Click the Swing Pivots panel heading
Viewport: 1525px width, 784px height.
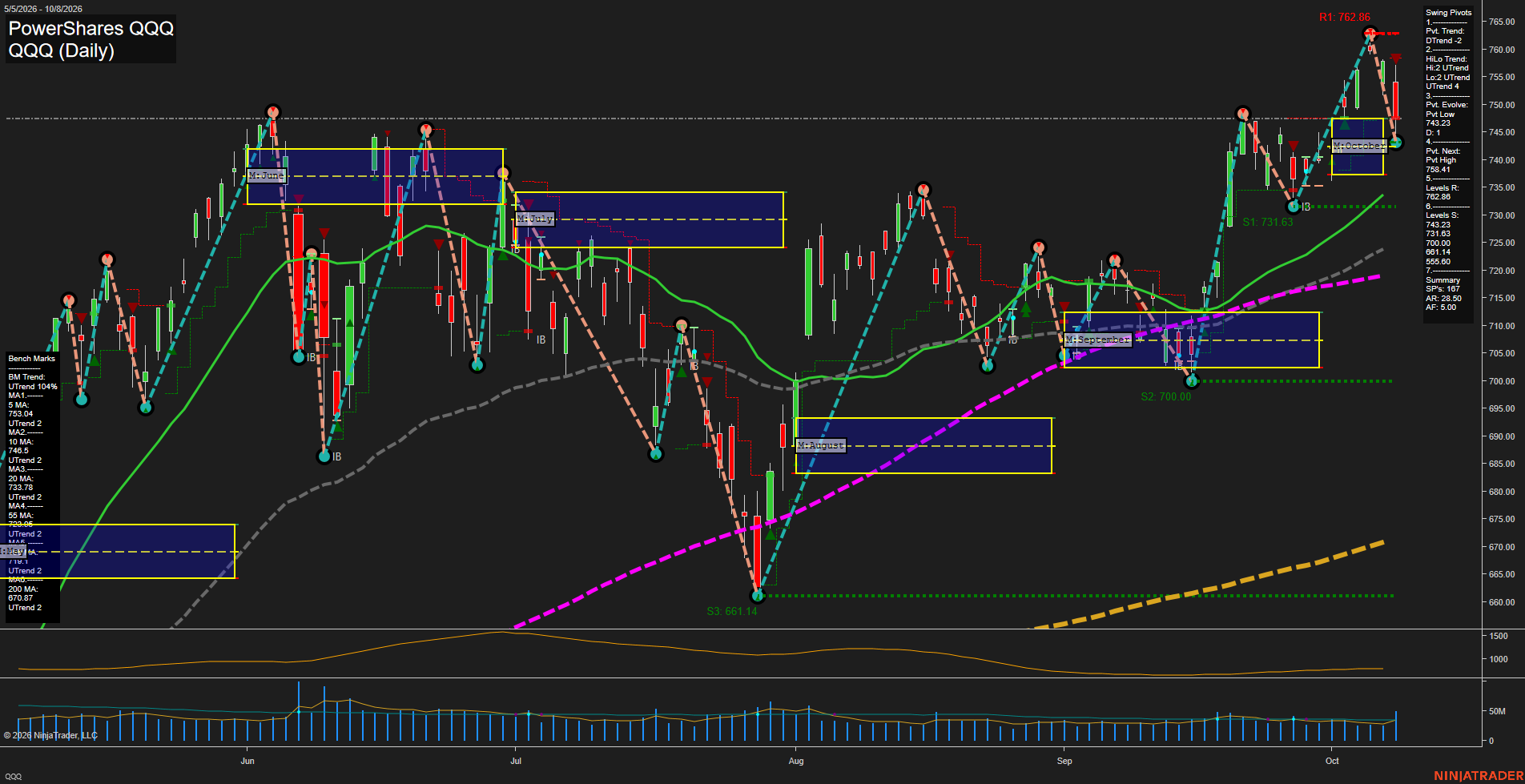(1448, 13)
